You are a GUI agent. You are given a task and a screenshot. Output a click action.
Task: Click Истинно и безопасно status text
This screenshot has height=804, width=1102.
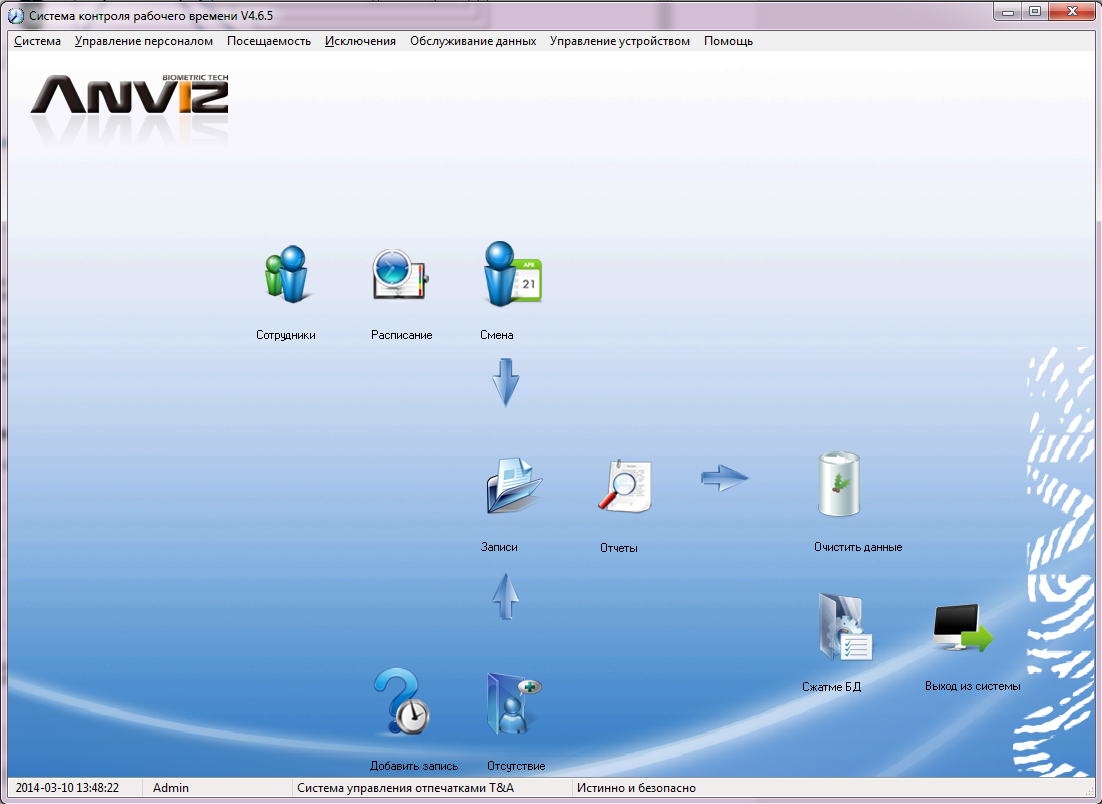pos(636,788)
